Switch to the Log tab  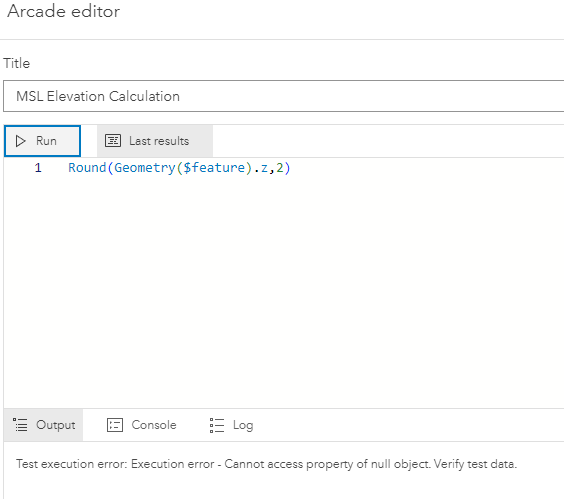(232, 425)
